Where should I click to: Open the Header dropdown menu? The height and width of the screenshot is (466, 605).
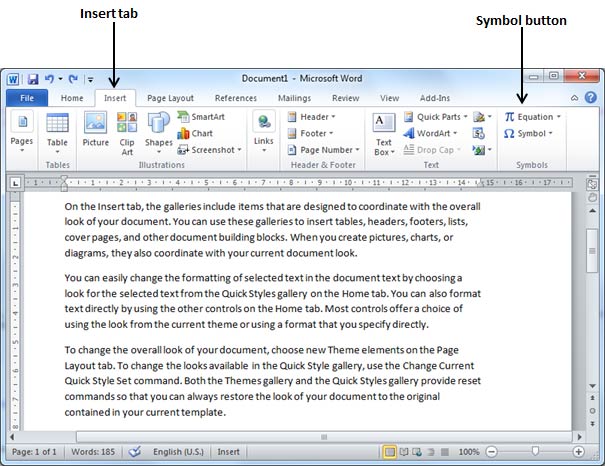pos(311,116)
